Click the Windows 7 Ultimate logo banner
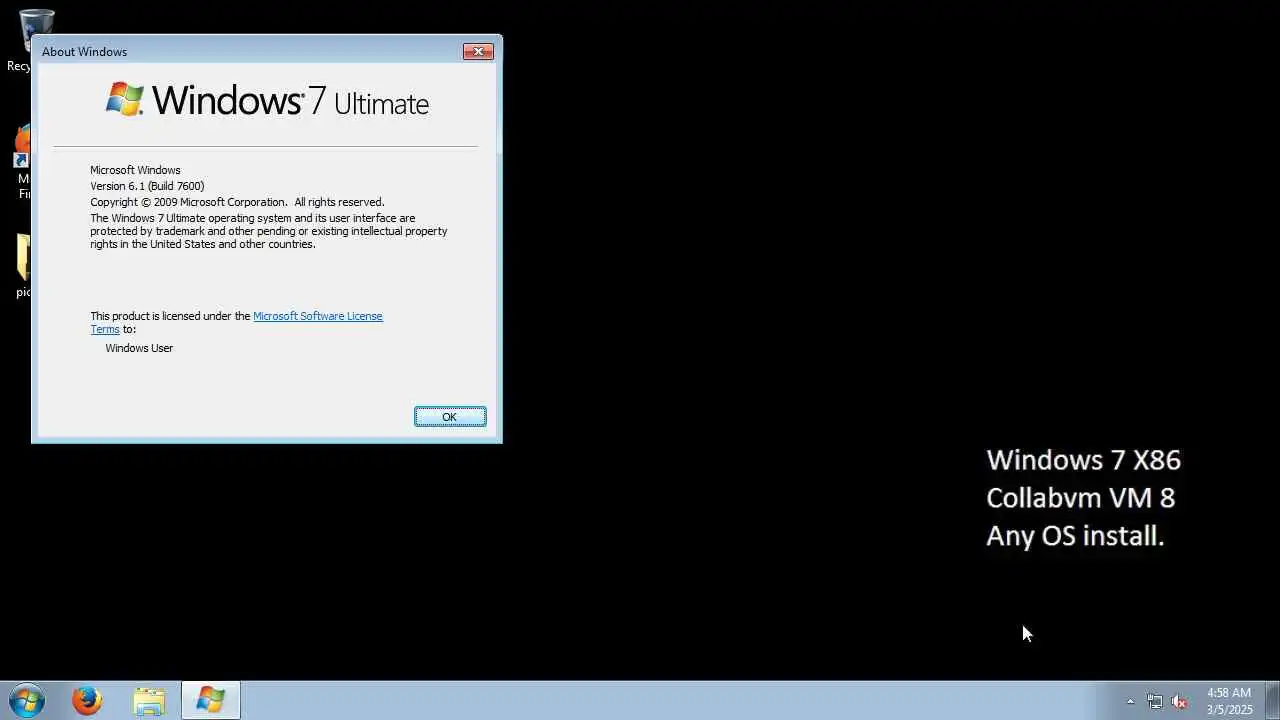Image resolution: width=1280 pixels, height=720 pixels. coord(267,101)
